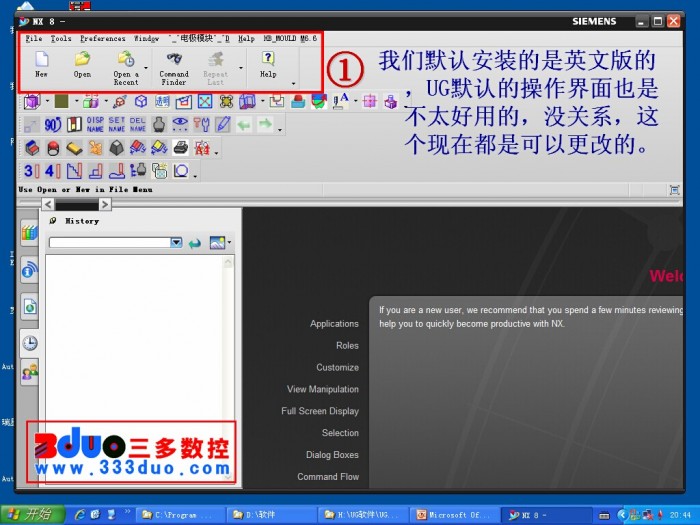Open the Window menu
This screenshot has width=700, height=525.
pyautogui.click(x=147, y=38)
